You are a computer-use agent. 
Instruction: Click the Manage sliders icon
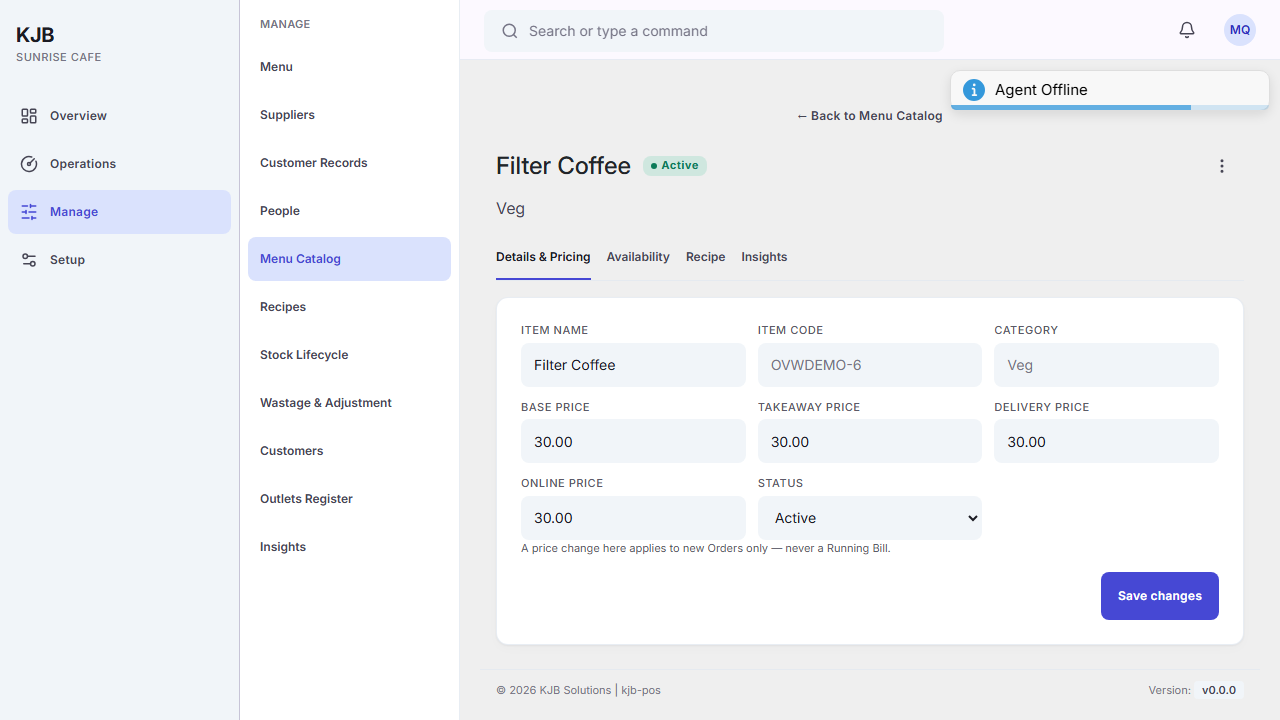pyautogui.click(x=29, y=212)
